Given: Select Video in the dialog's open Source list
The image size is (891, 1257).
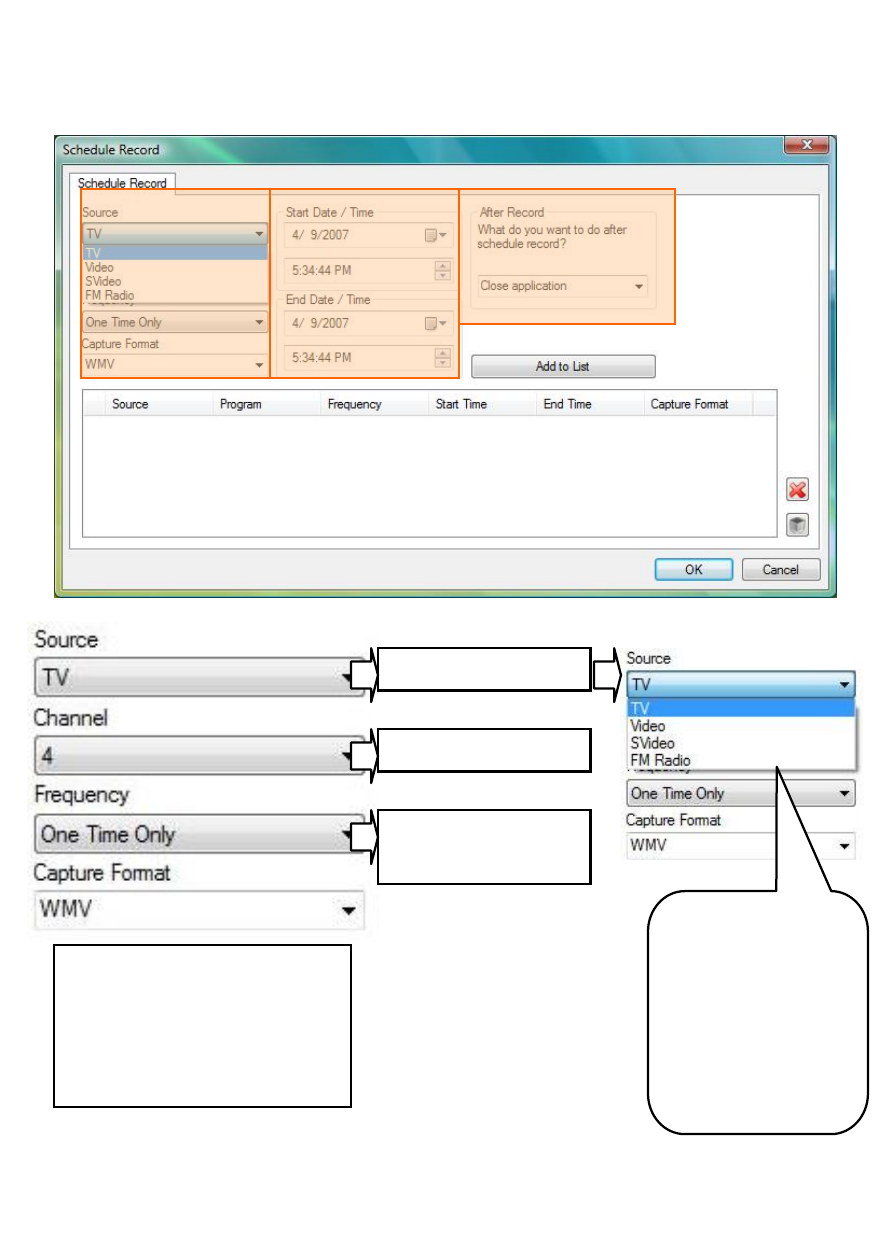Looking at the screenshot, I should point(175,267).
